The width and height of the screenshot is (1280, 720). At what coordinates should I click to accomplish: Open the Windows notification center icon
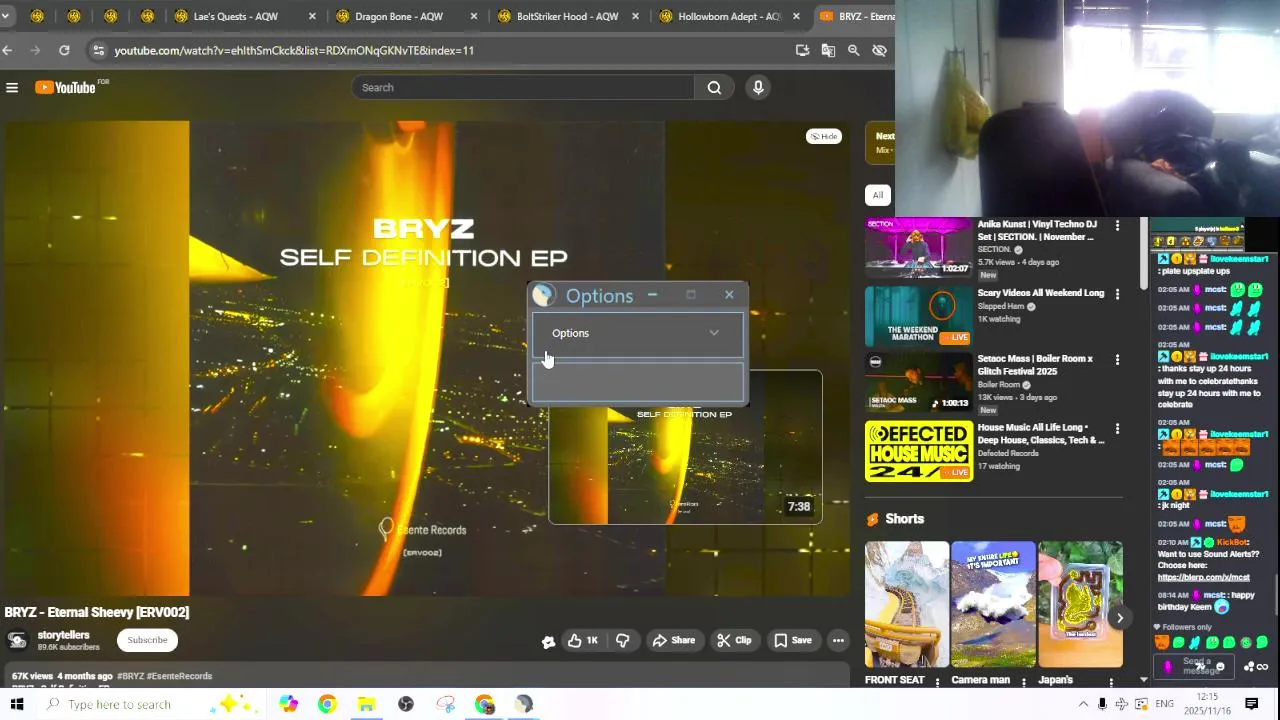click(1251, 704)
